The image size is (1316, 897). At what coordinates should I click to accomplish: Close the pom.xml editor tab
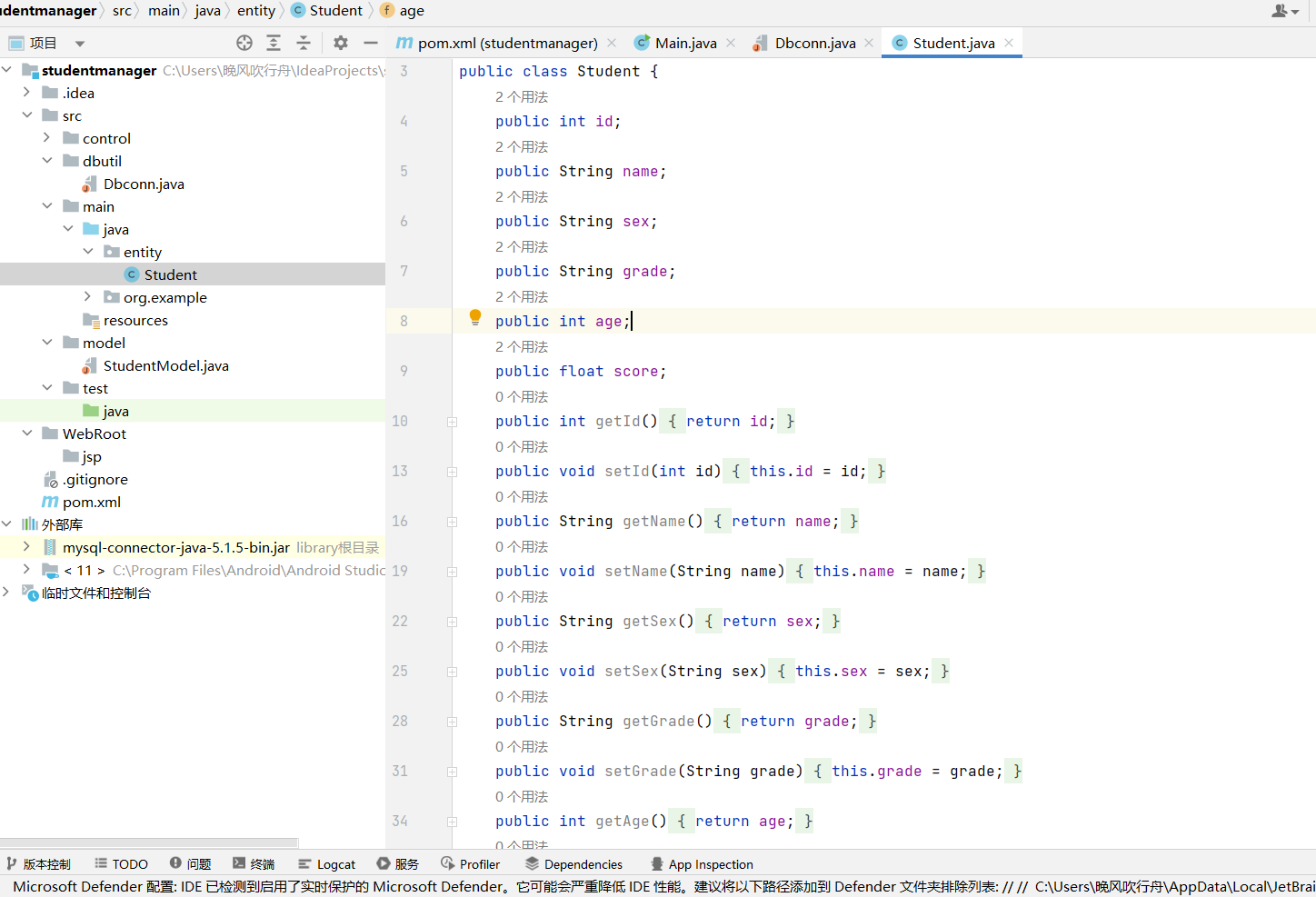pos(612,43)
